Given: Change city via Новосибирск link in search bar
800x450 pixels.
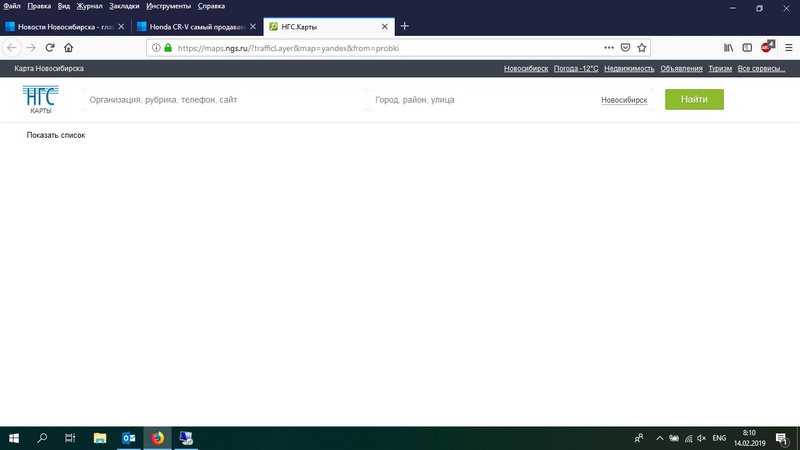Looking at the screenshot, I should click(x=624, y=100).
